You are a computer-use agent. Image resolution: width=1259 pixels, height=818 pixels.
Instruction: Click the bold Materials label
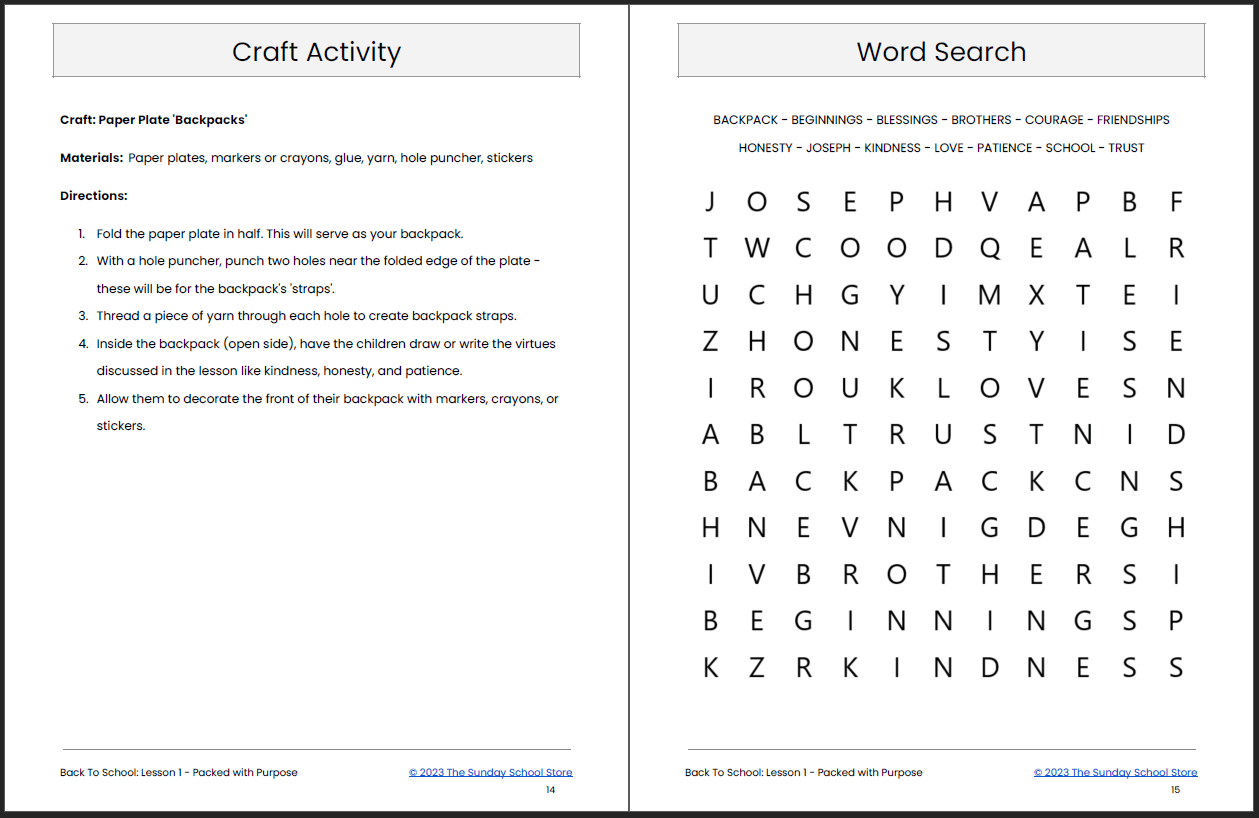(x=92, y=158)
